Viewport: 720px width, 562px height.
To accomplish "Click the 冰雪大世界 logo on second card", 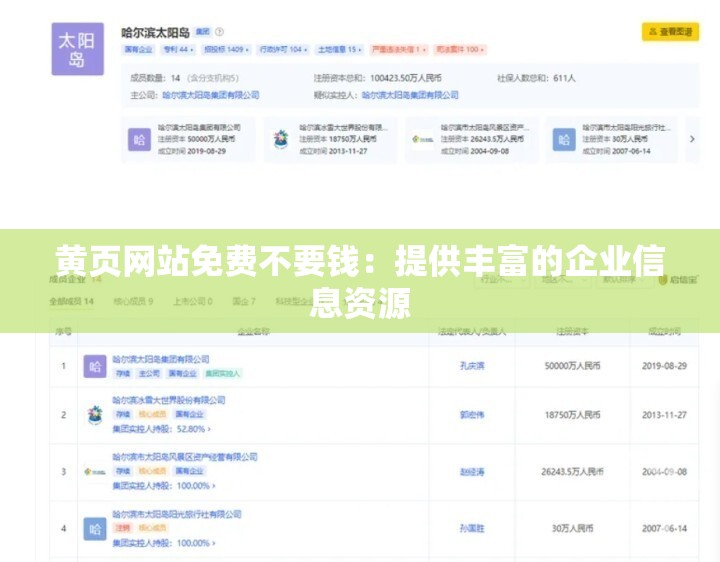I will point(281,139).
